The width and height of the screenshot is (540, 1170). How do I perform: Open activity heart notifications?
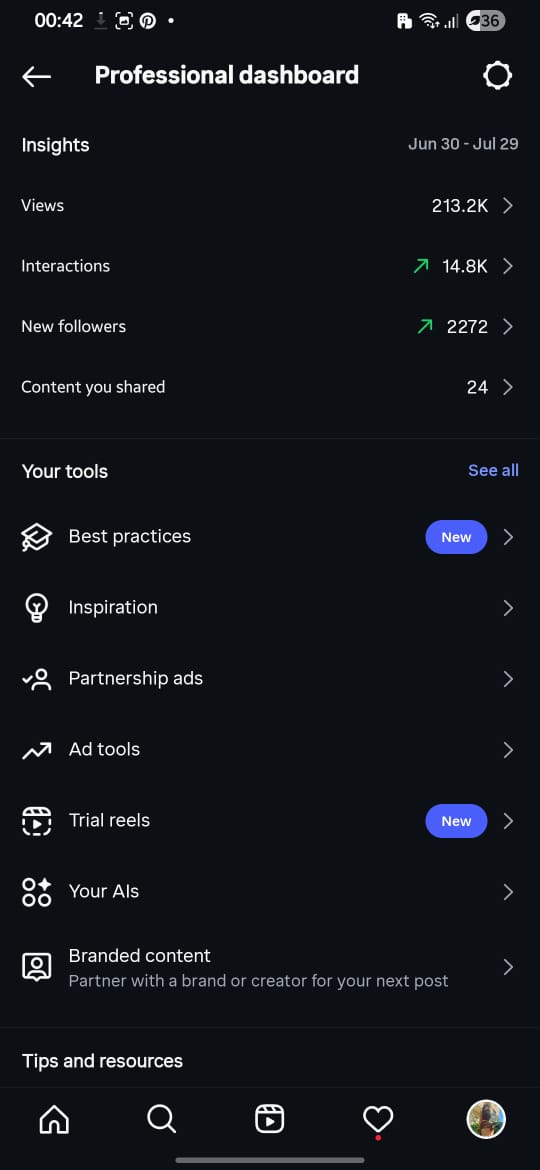click(377, 1119)
